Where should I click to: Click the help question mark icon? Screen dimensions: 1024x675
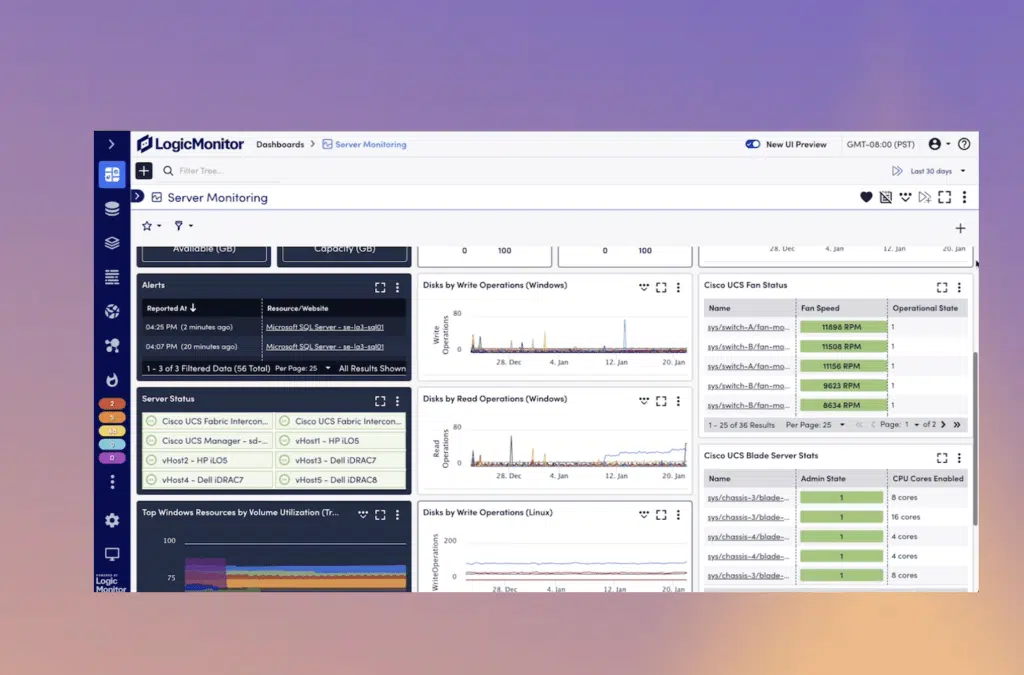pyautogui.click(x=964, y=144)
